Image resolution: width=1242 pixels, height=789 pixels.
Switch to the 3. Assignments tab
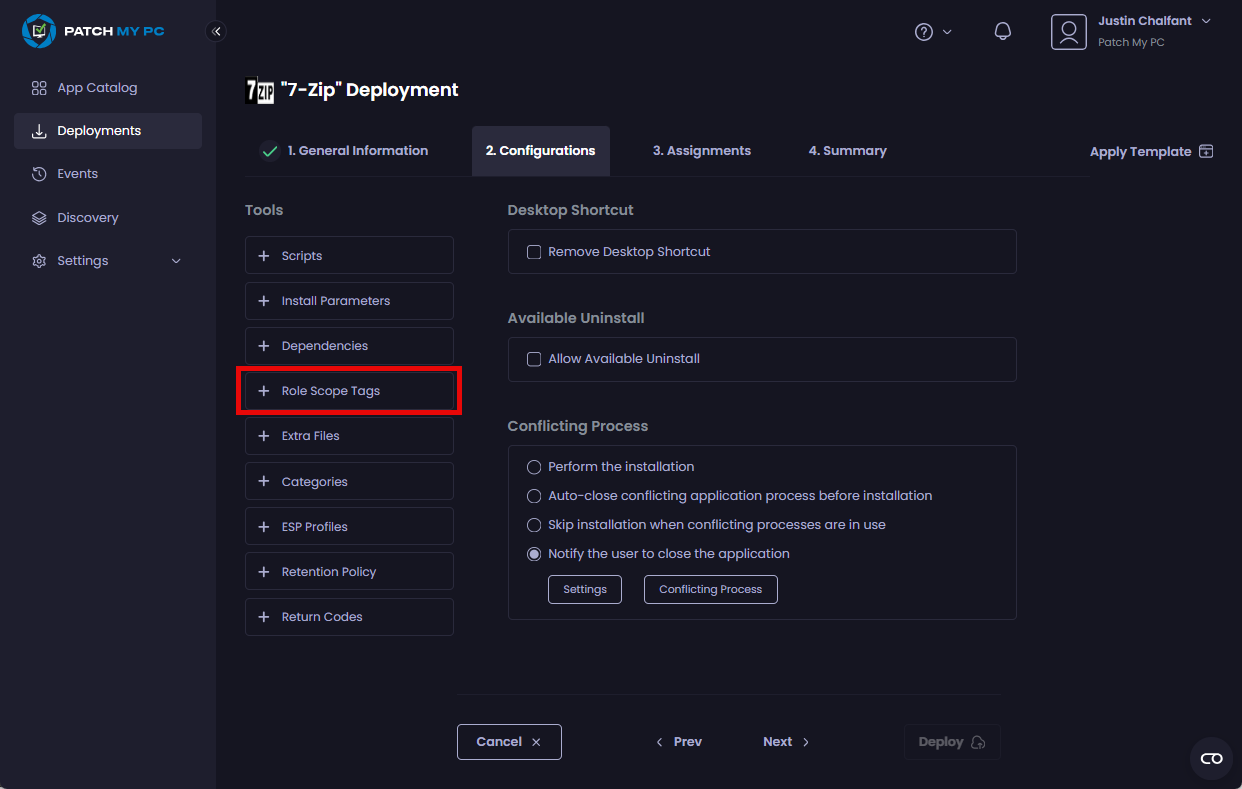point(701,151)
